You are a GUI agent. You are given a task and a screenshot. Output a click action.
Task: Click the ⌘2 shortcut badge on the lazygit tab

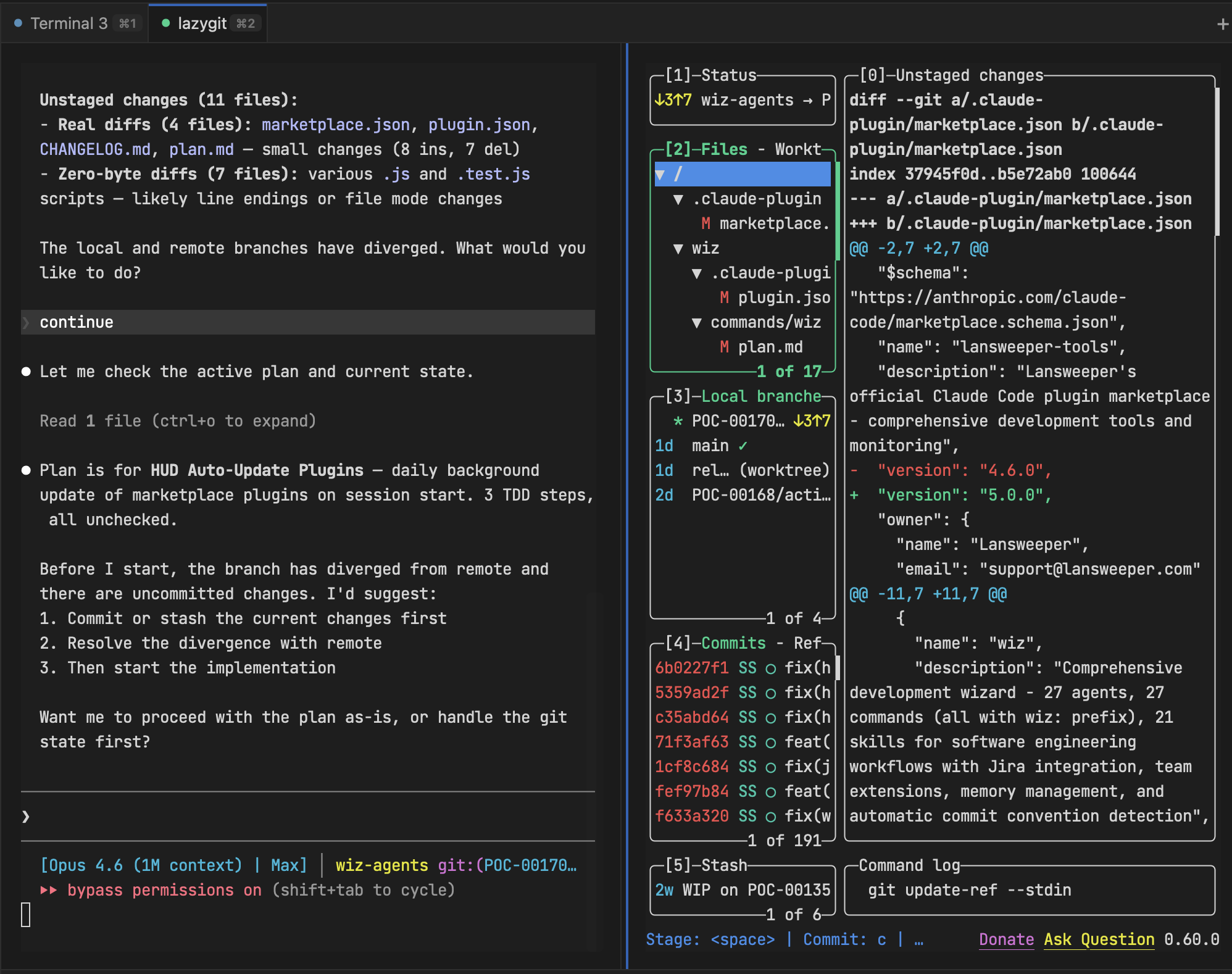click(x=245, y=23)
